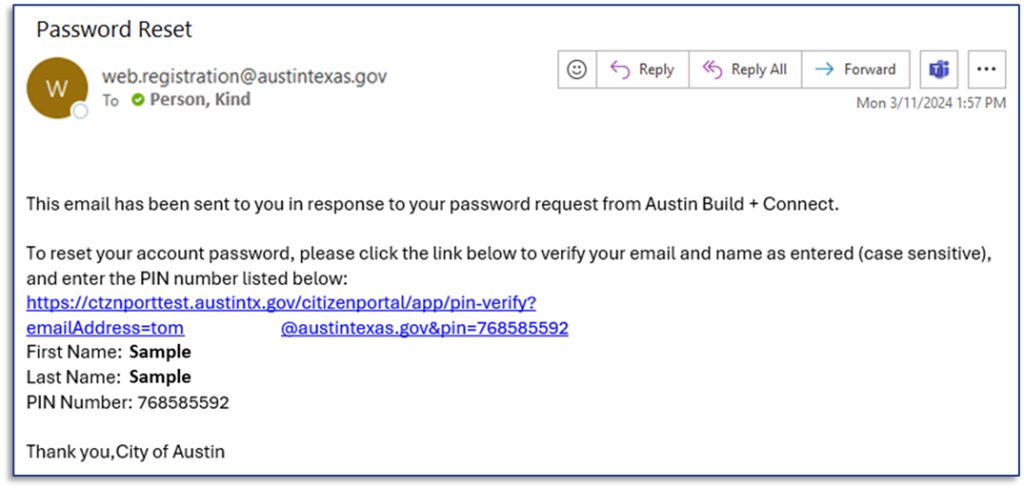Screen dimensions: 1024x489
Task: Click the Mon 3/11/2024 1:57 PM timestamp
Action: 931,103
